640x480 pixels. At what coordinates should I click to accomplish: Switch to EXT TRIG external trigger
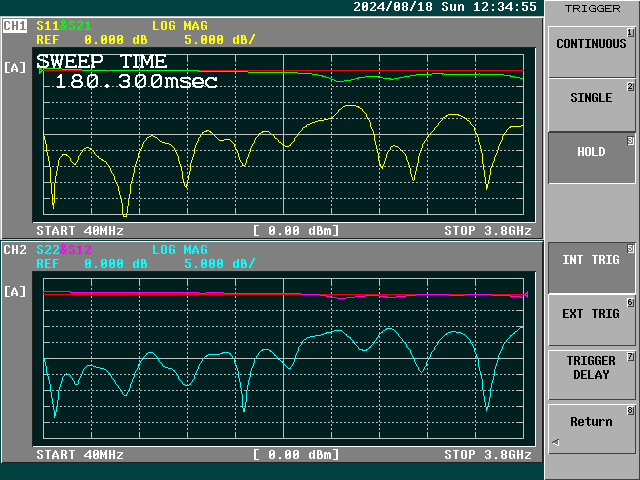coord(591,315)
